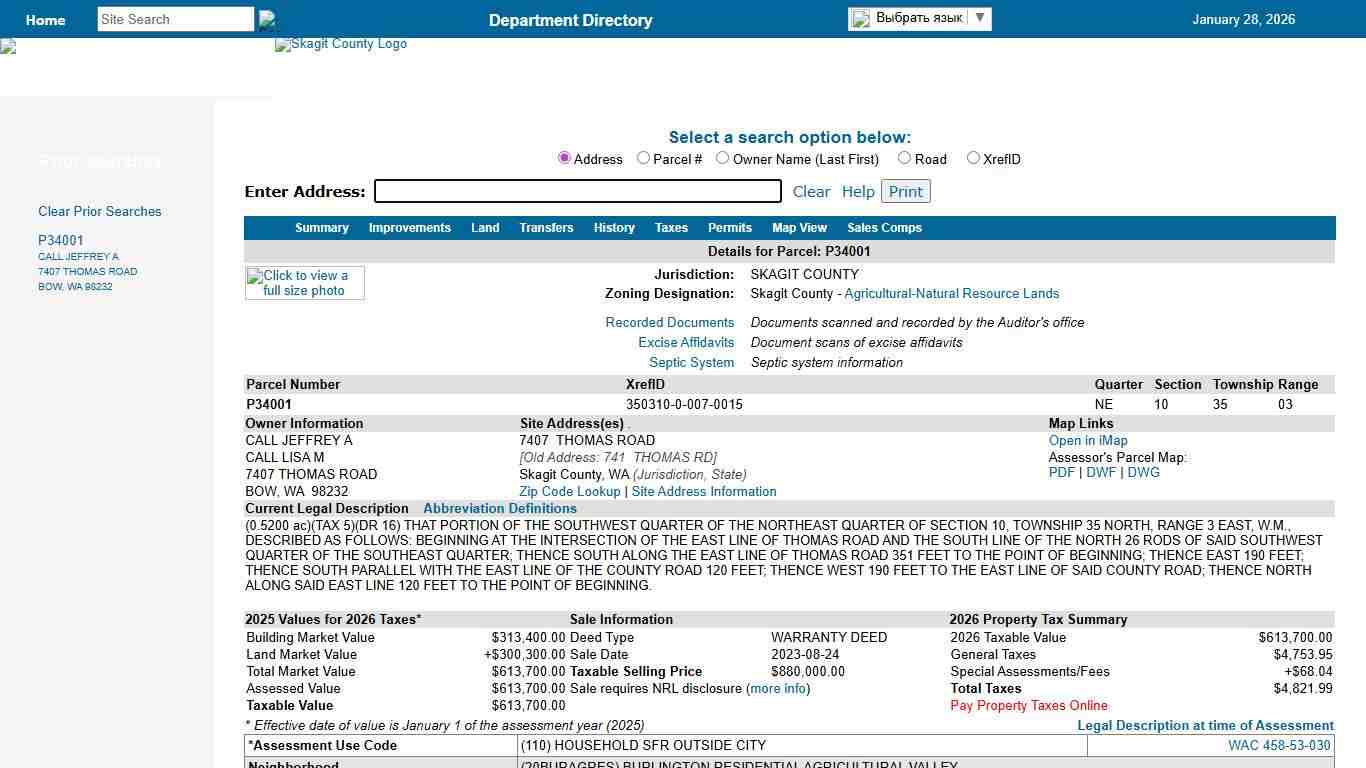Open the Выбрать язык language dropdown
This screenshot has width=1366, height=768.
tap(979, 18)
